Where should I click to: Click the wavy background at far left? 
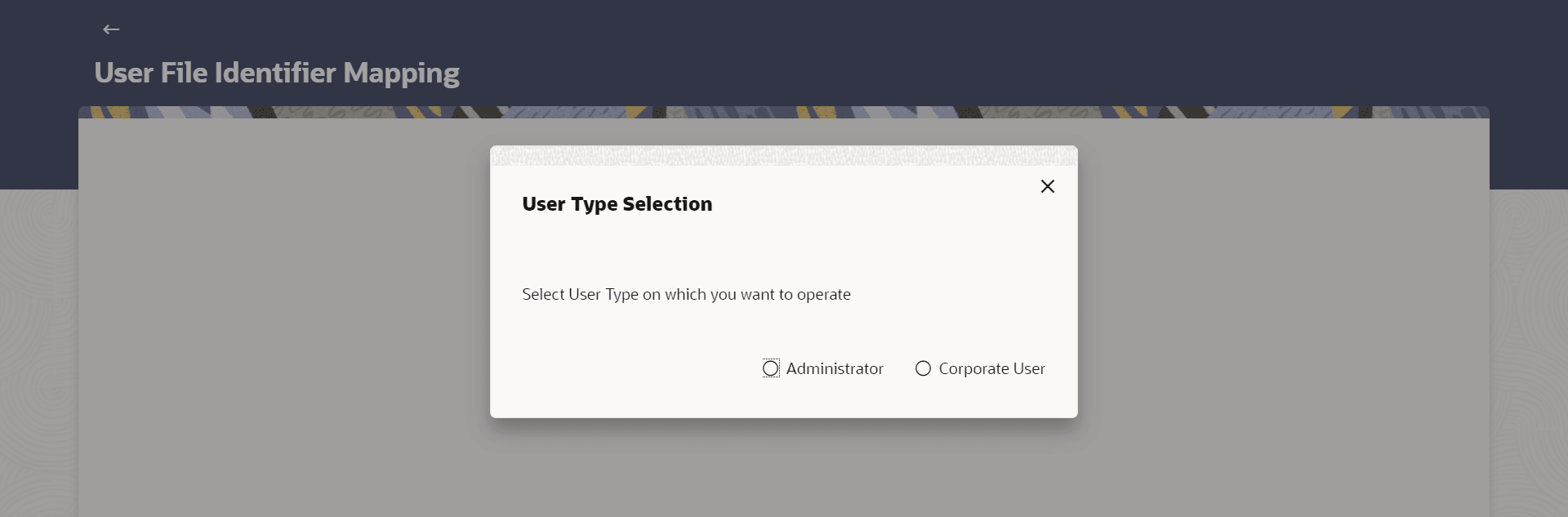coord(38,353)
